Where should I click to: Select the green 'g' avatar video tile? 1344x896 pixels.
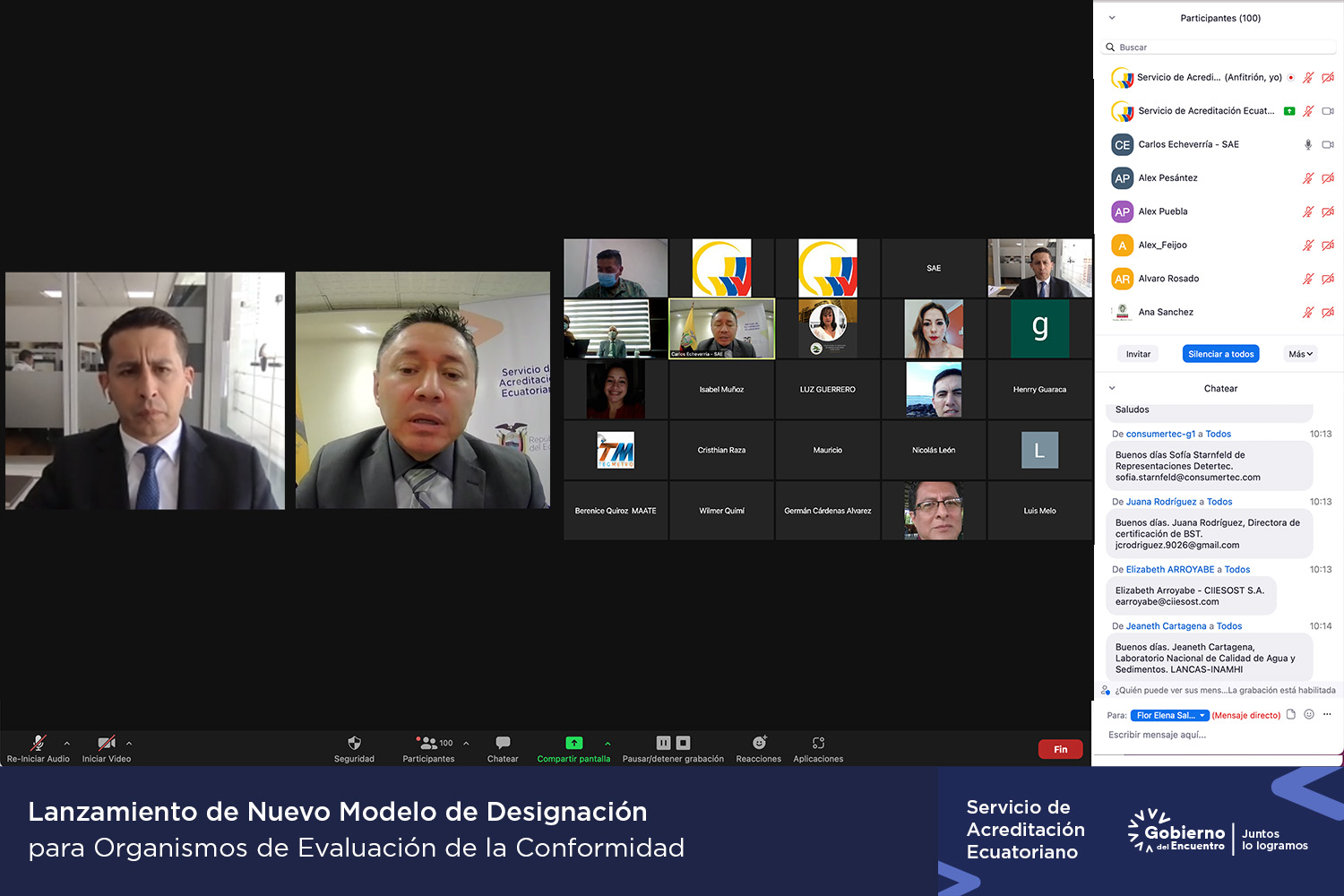(x=1039, y=329)
